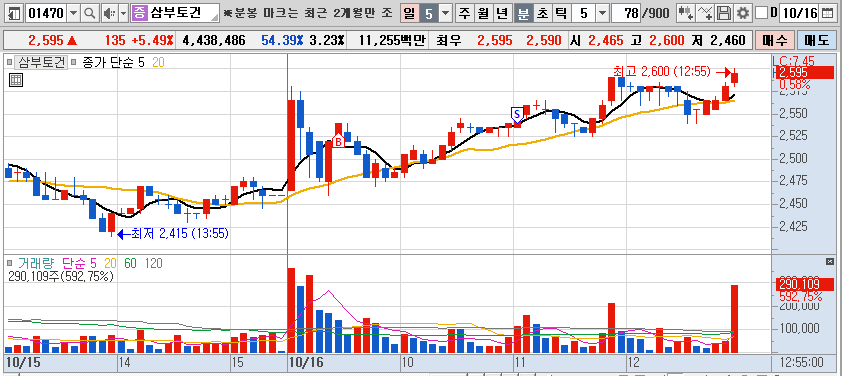Click the bar count field showing 78

click(626, 13)
